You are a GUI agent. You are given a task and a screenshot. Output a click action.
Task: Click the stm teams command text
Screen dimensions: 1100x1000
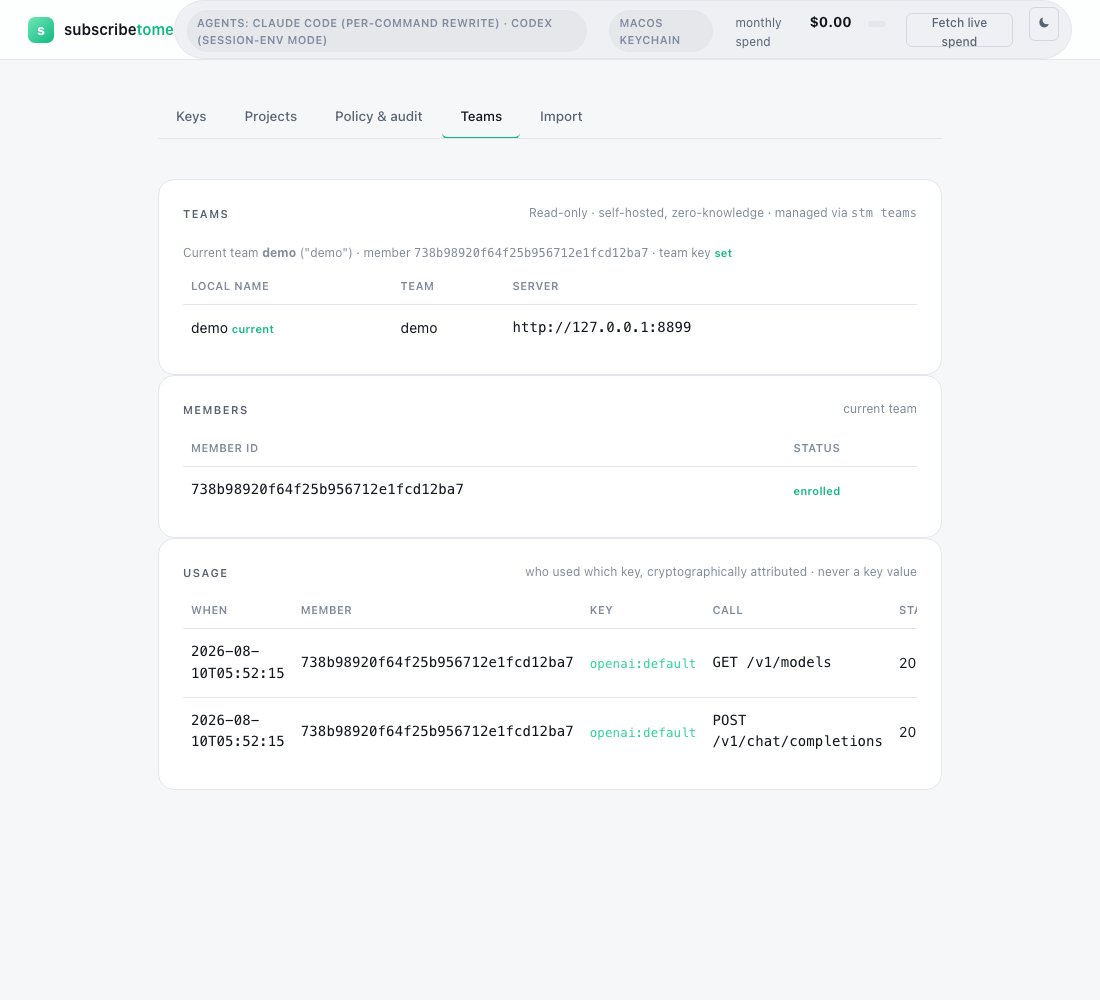coord(884,213)
